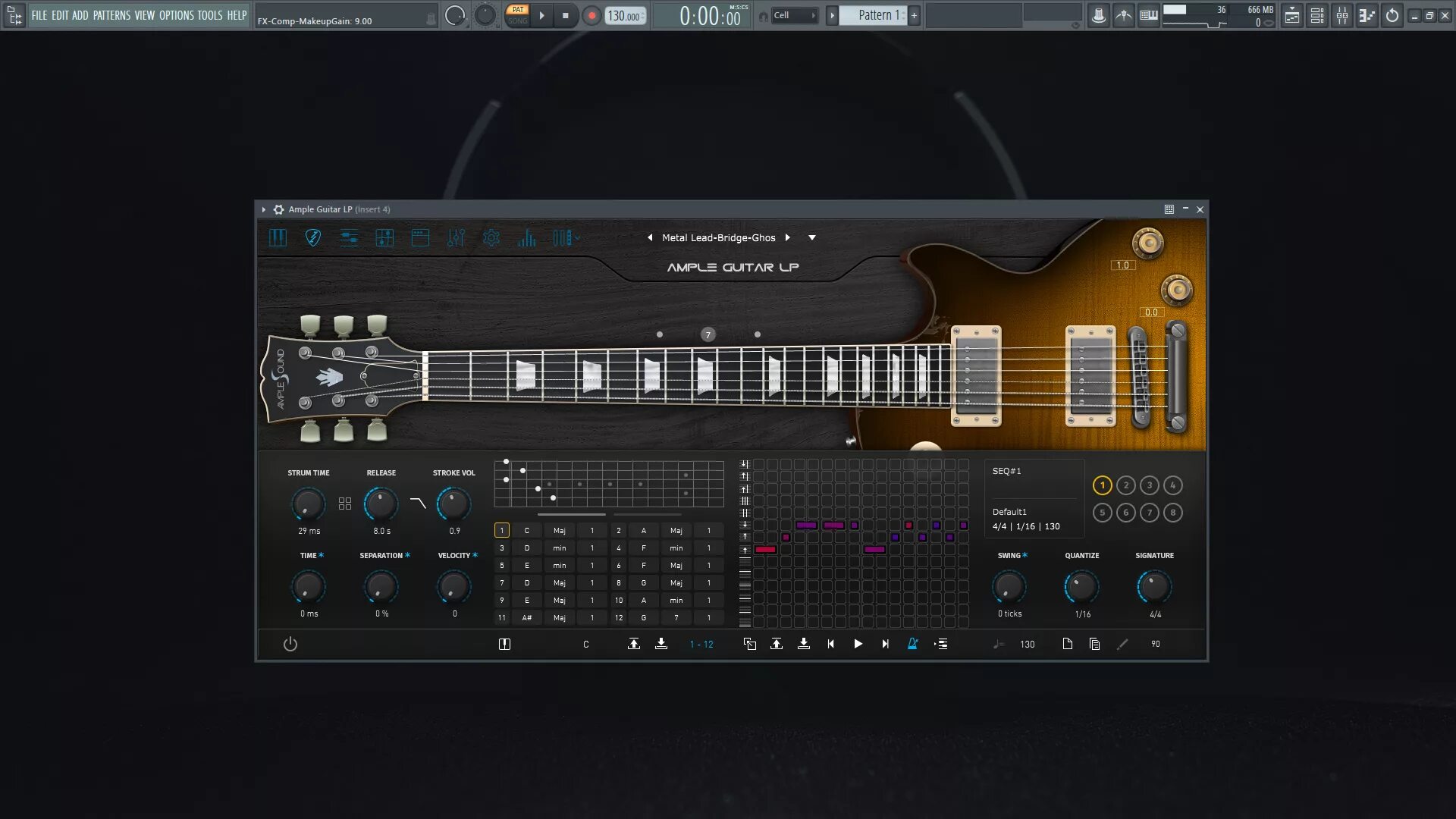Screen dimensions: 1456x819
Task: Toggle the follow playback icon near metronome
Action: click(941, 644)
